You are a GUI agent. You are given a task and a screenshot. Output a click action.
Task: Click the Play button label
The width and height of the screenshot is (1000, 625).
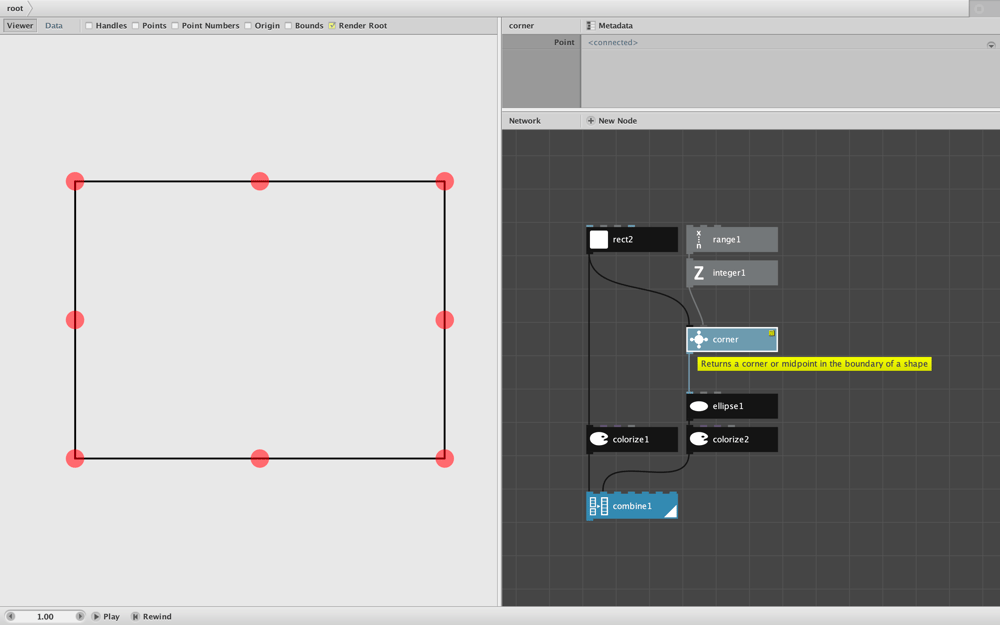(112, 616)
